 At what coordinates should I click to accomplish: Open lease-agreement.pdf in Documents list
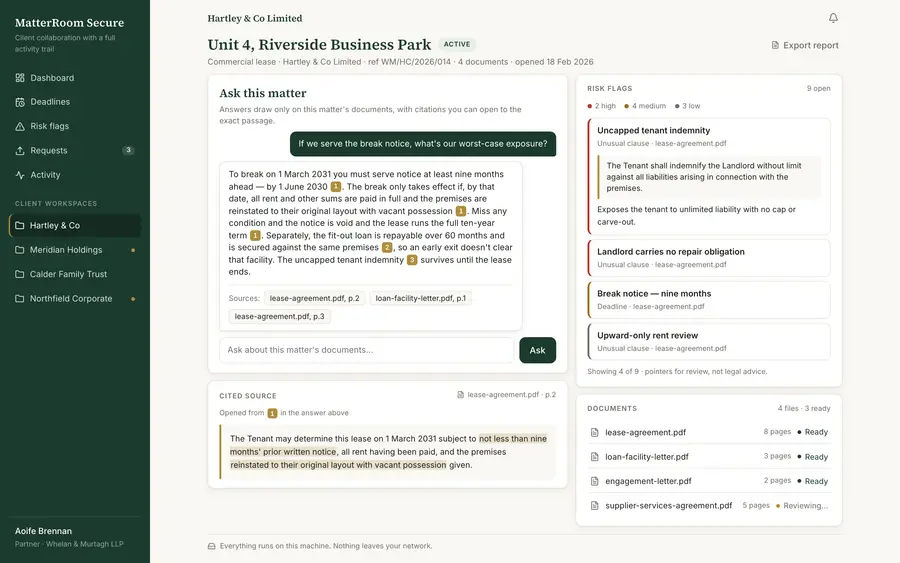709,432
